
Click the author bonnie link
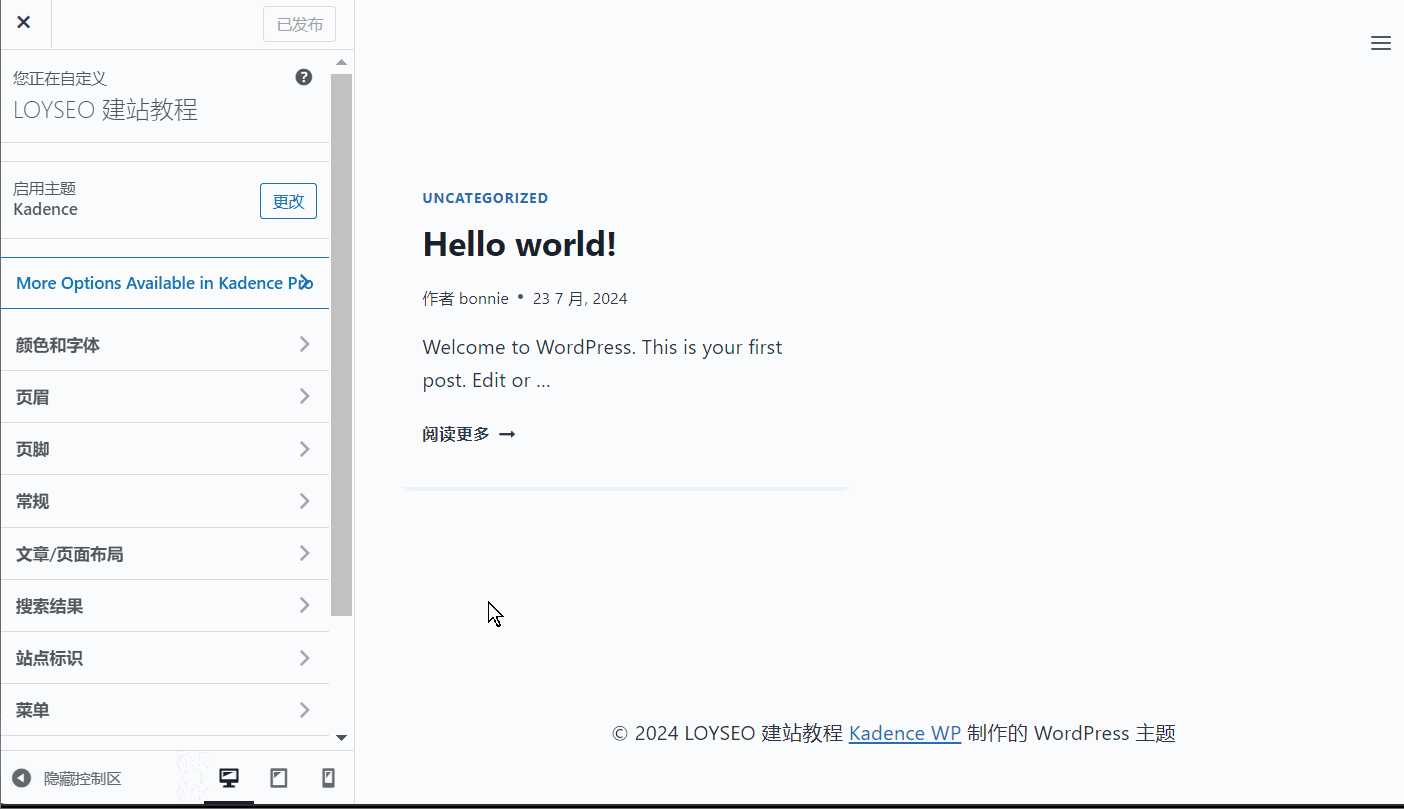484,298
